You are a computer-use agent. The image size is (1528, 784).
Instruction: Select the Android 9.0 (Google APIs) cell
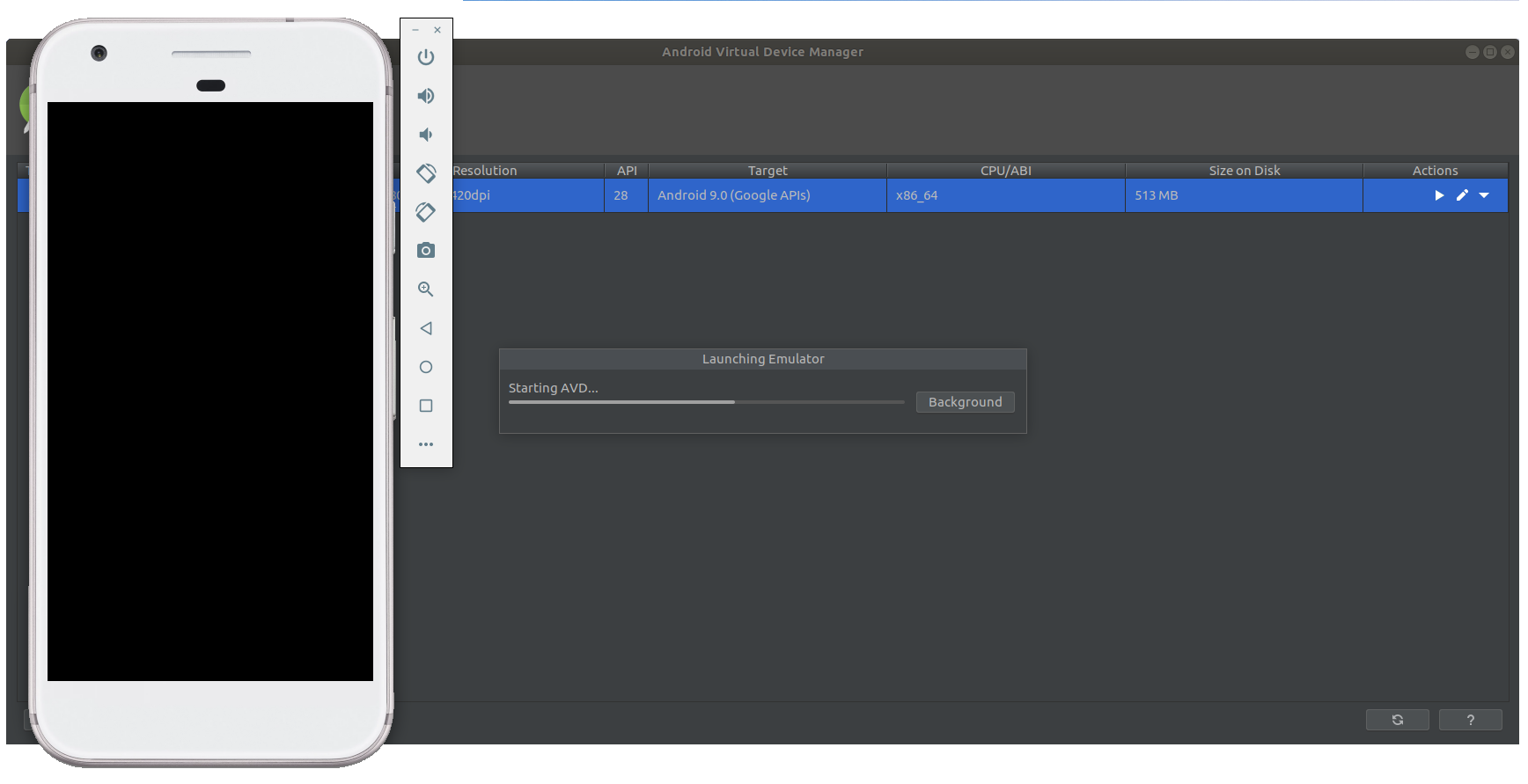coord(768,195)
